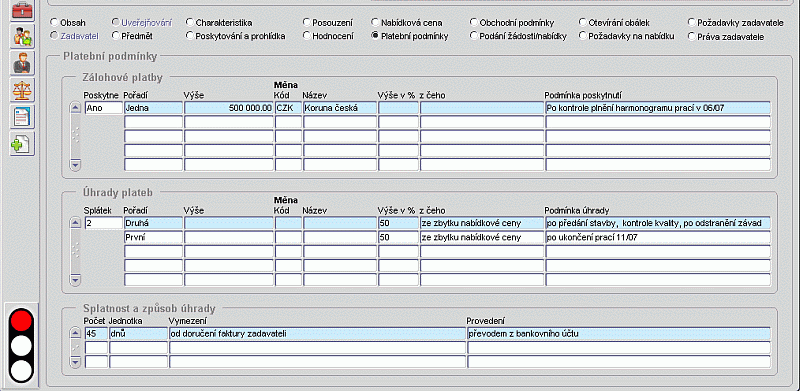Click up arrow in Splatnost a způsob úhrady
This screenshot has width=800, height=391.
coord(76,334)
